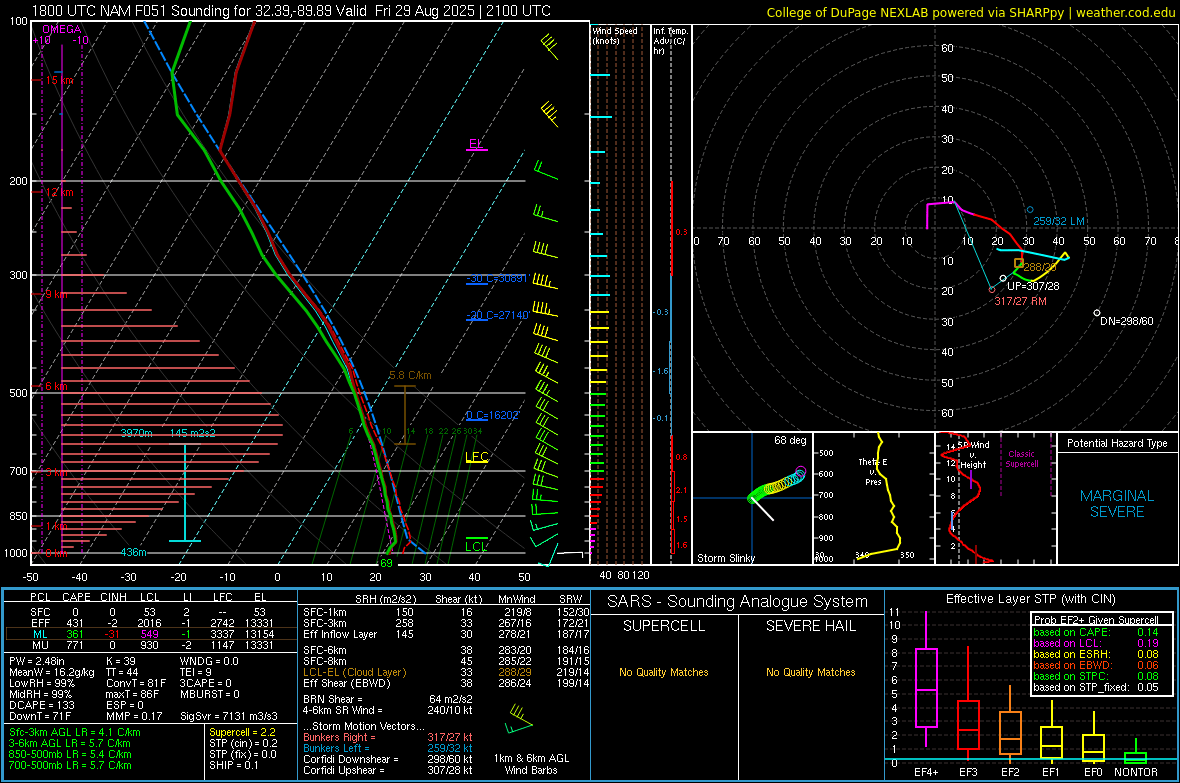Click the Storm Slinky circle graphic

coord(777,484)
